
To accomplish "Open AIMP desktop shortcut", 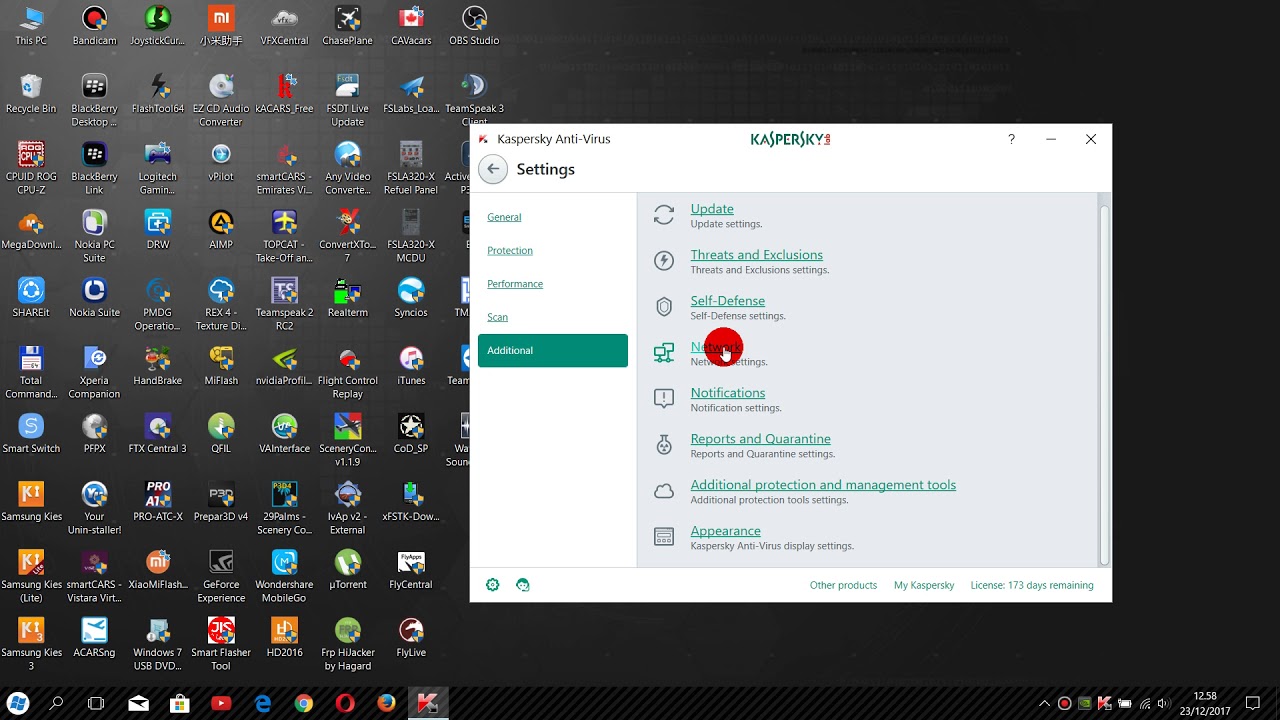I will (x=221, y=230).
